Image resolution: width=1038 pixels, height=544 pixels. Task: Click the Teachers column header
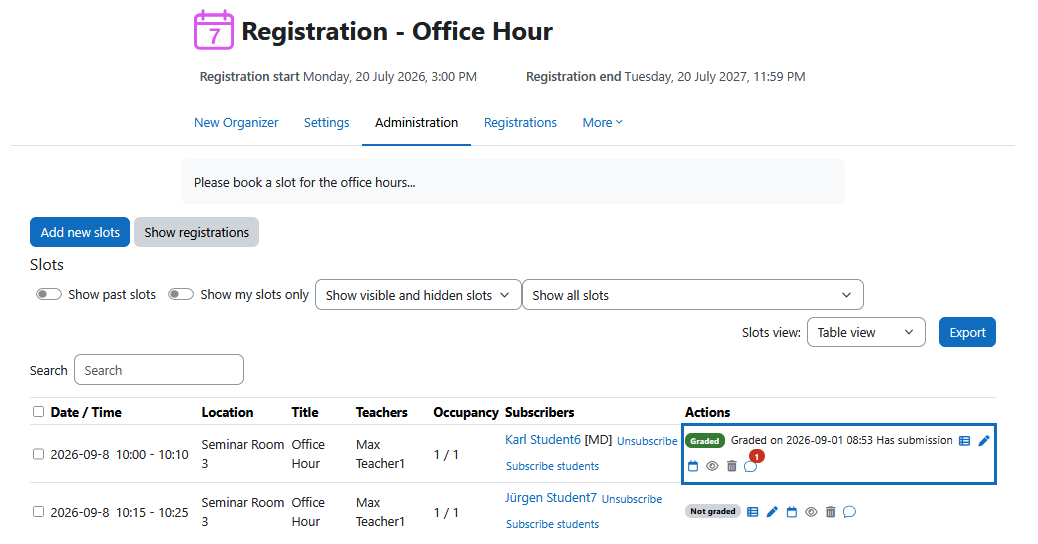(x=381, y=412)
